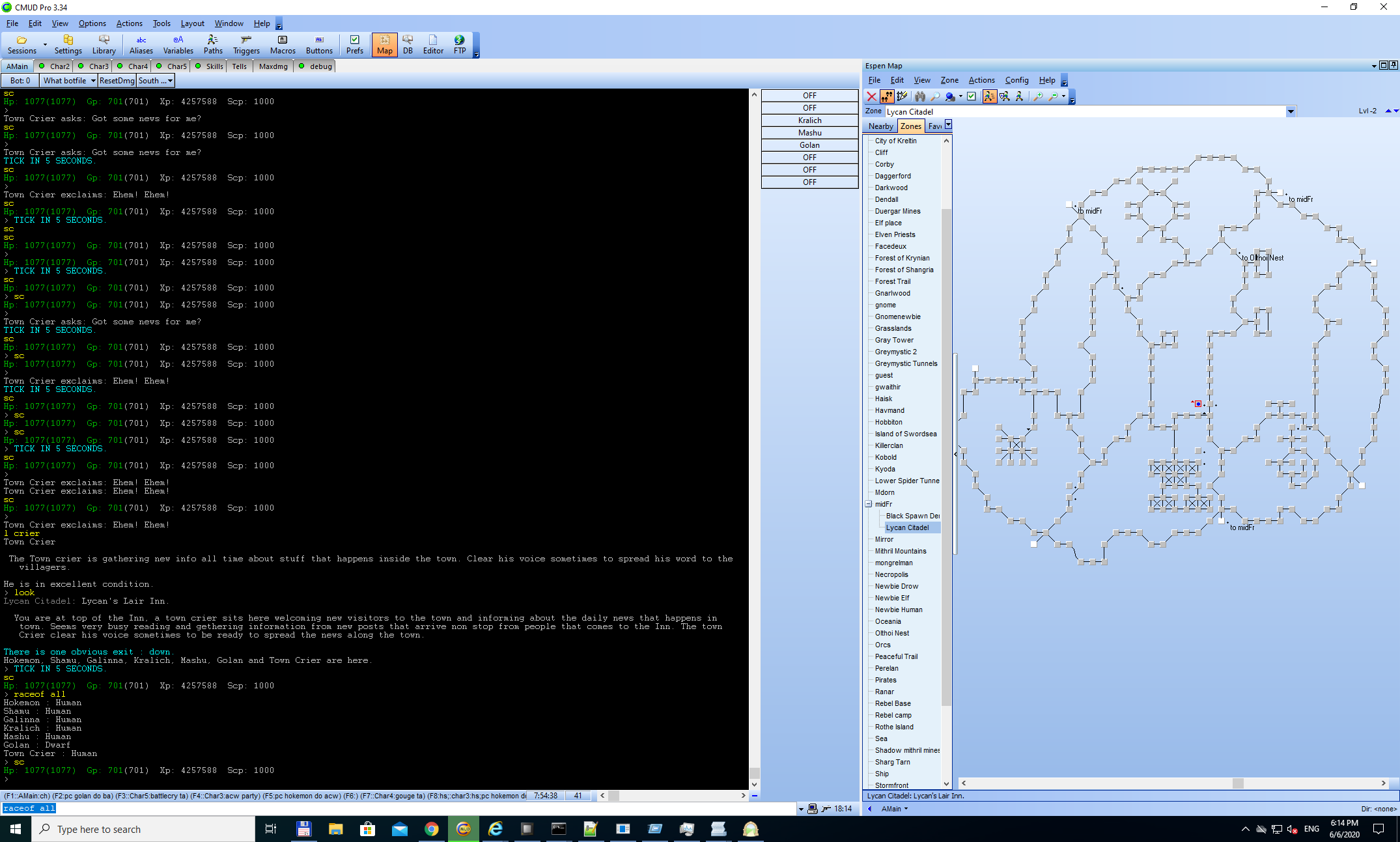Toggle follow mode walker icon in map toolbar
Image resolution: width=1400 pixels, height=842 pixels.
pyautogui.click(x=989, y=96)
